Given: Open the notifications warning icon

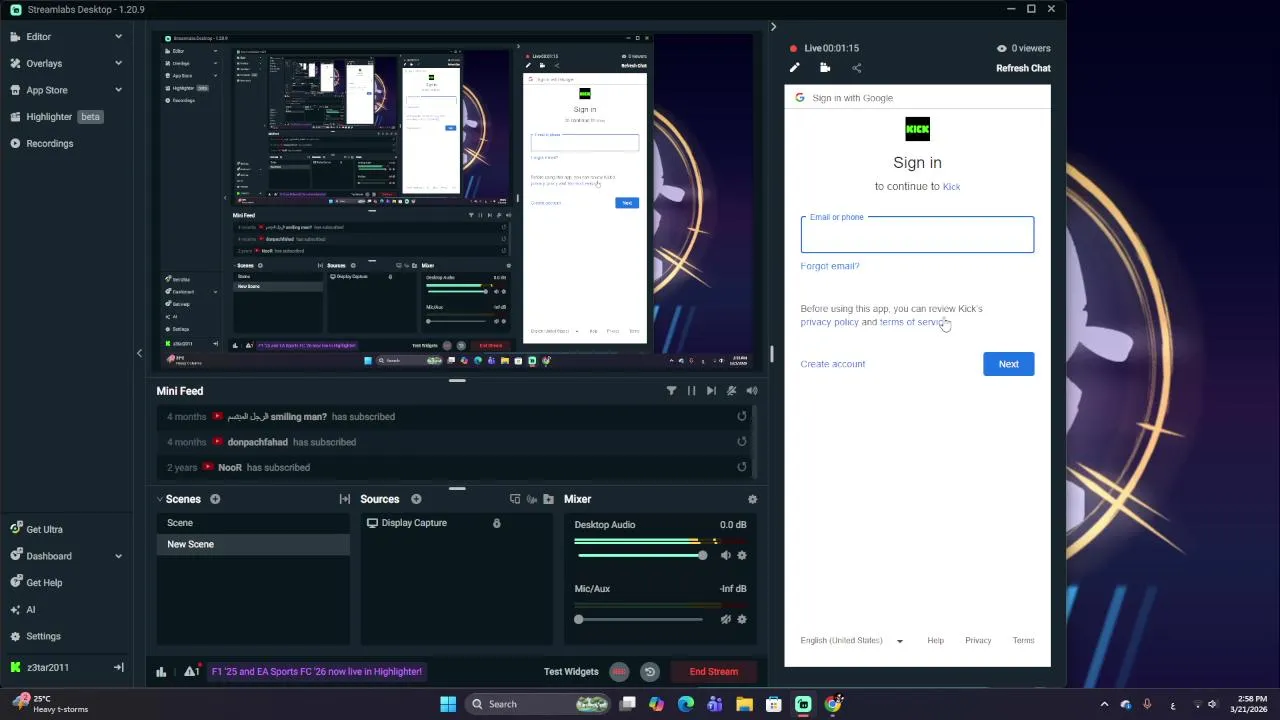Looking at the screenshot, I should click(x=190, y=672).
